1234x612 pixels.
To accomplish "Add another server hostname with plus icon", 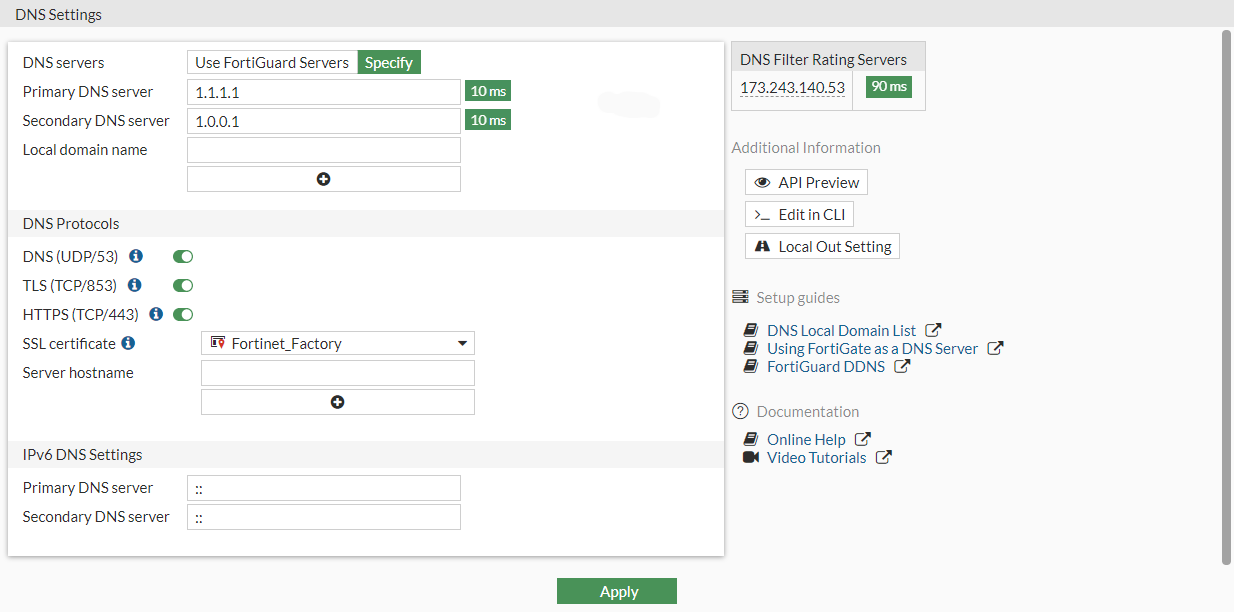I will click(x=337, y=402).
